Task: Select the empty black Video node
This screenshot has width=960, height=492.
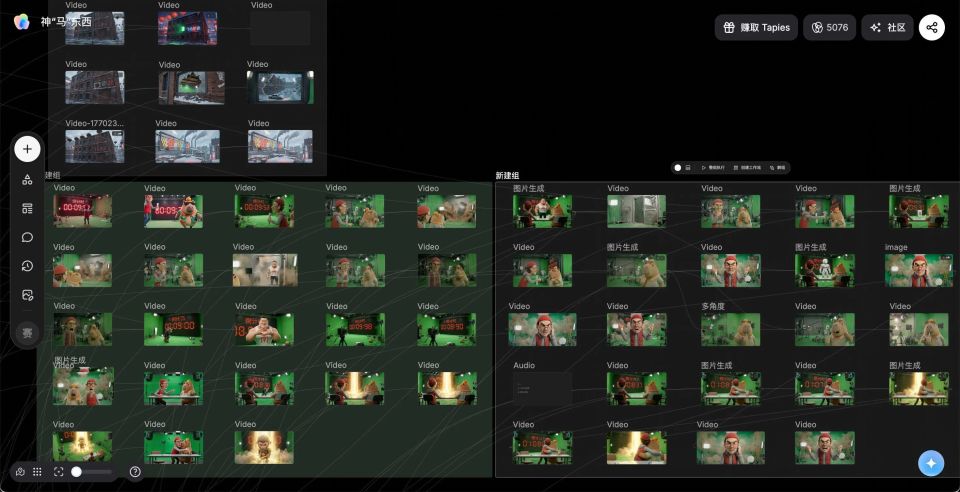Action: [x=280, y=28]
